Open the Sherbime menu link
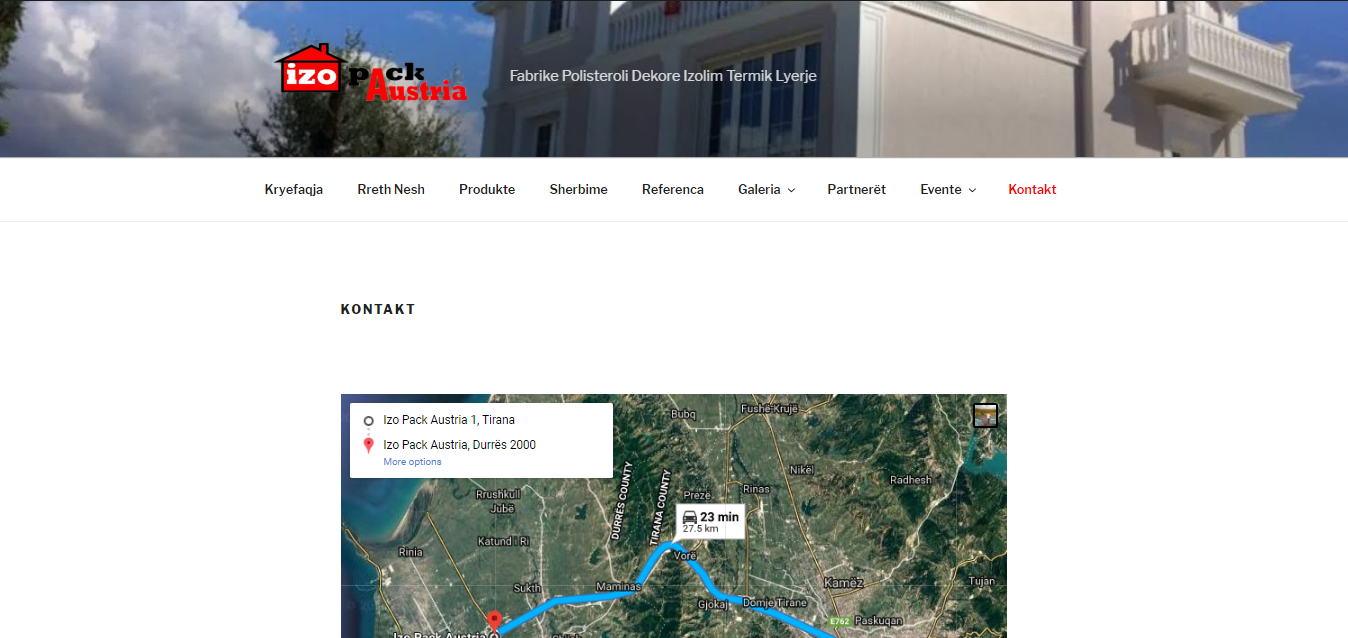Image resolution: width=1348 pixels, height=638 pixels. [x=578, y=189]
